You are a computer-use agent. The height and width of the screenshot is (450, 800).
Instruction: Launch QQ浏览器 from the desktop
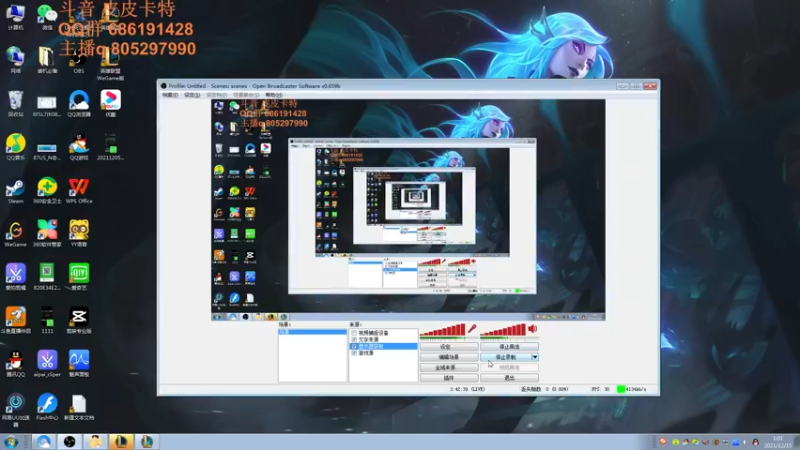[79, 103]
